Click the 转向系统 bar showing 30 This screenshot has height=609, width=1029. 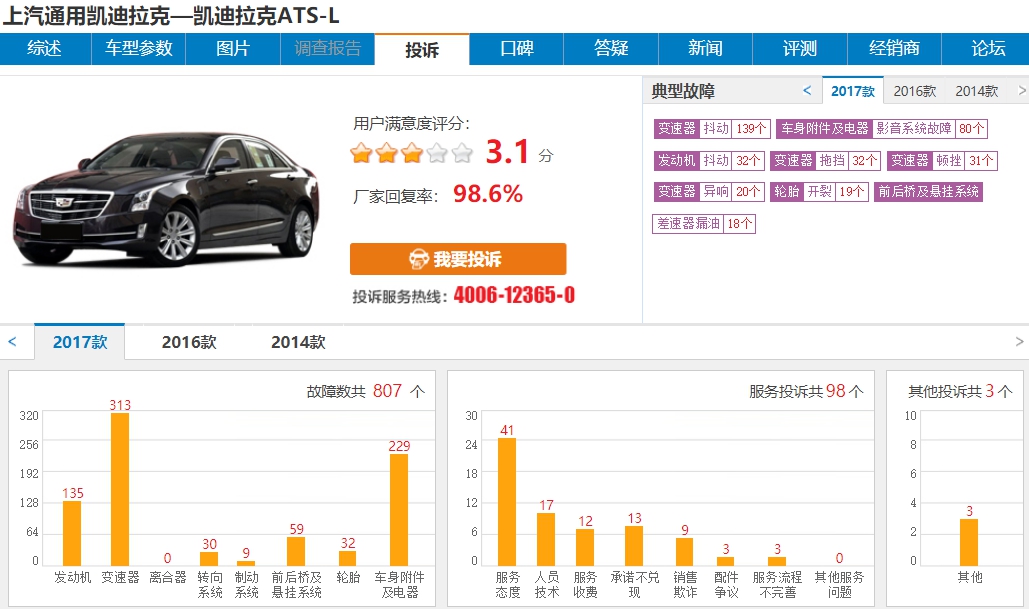[x=209, y=558]
